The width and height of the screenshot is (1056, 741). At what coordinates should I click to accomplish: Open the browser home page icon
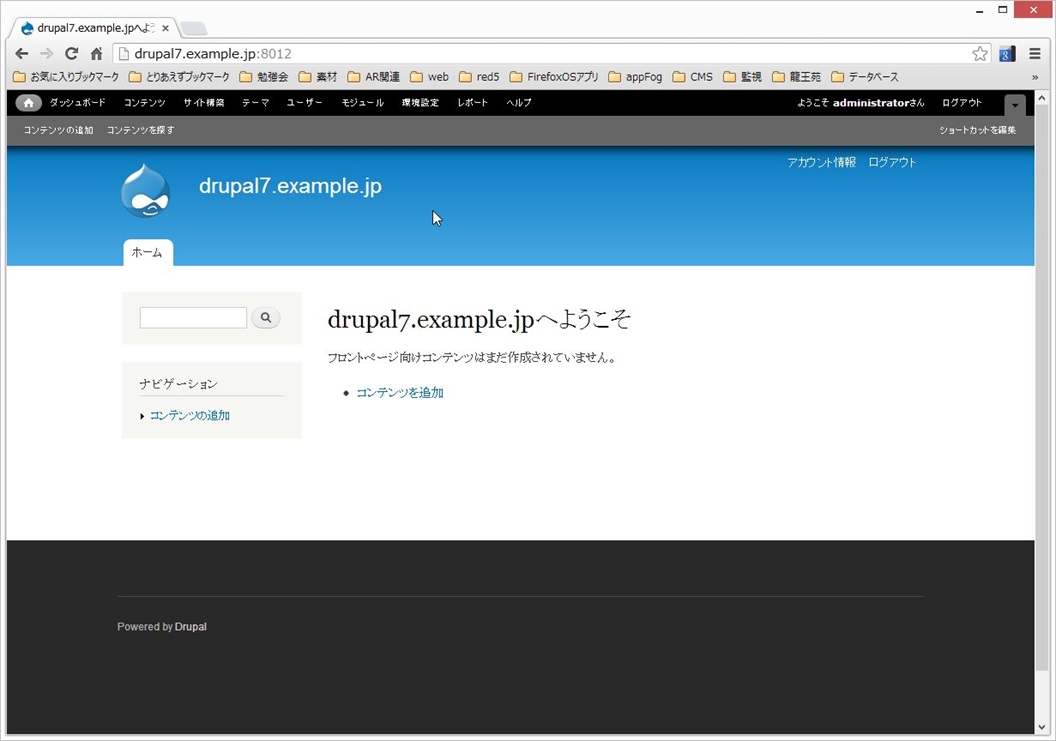click(x=96, y=54)
